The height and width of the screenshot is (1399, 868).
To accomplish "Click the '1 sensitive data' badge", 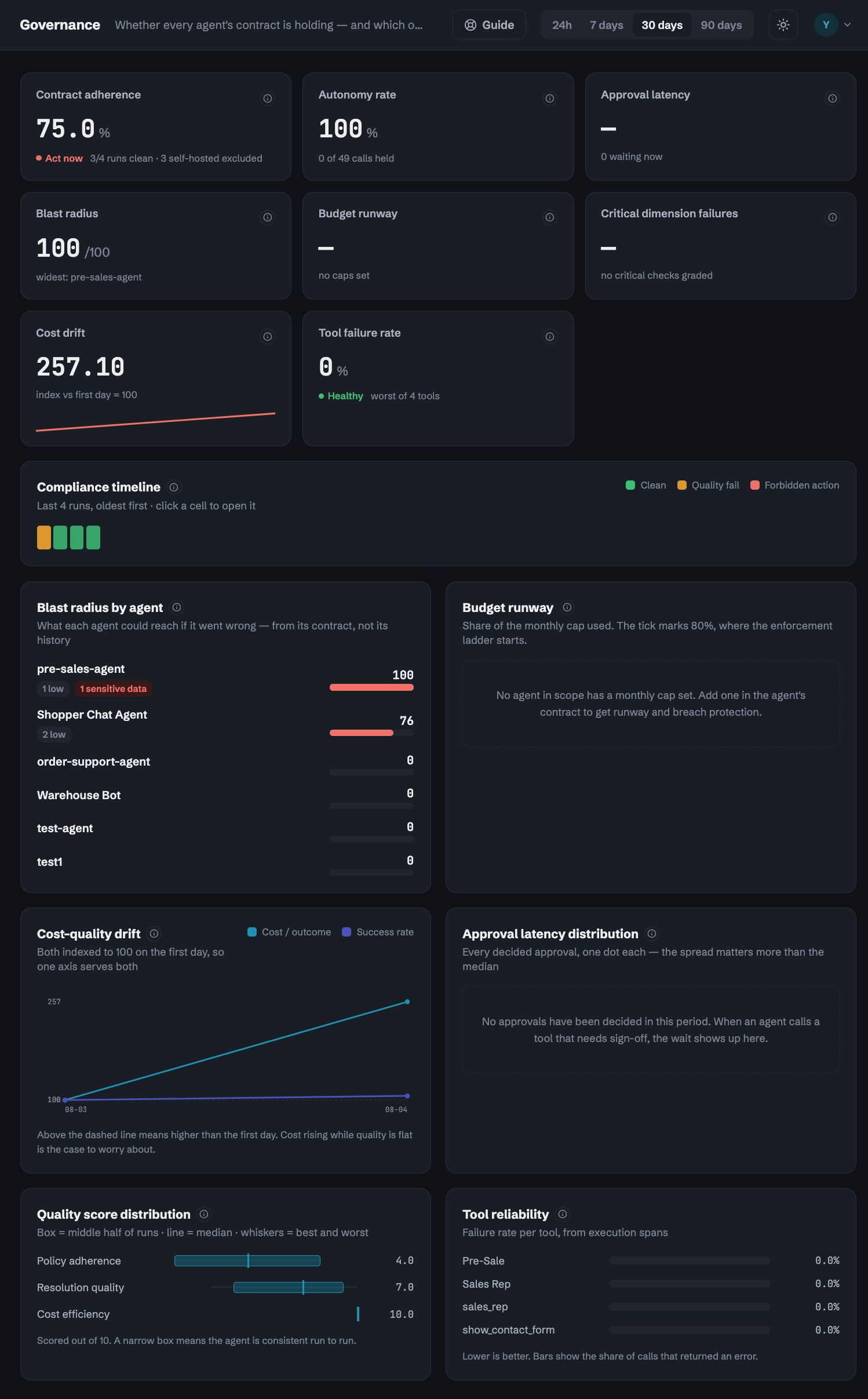I will (113, 688).
